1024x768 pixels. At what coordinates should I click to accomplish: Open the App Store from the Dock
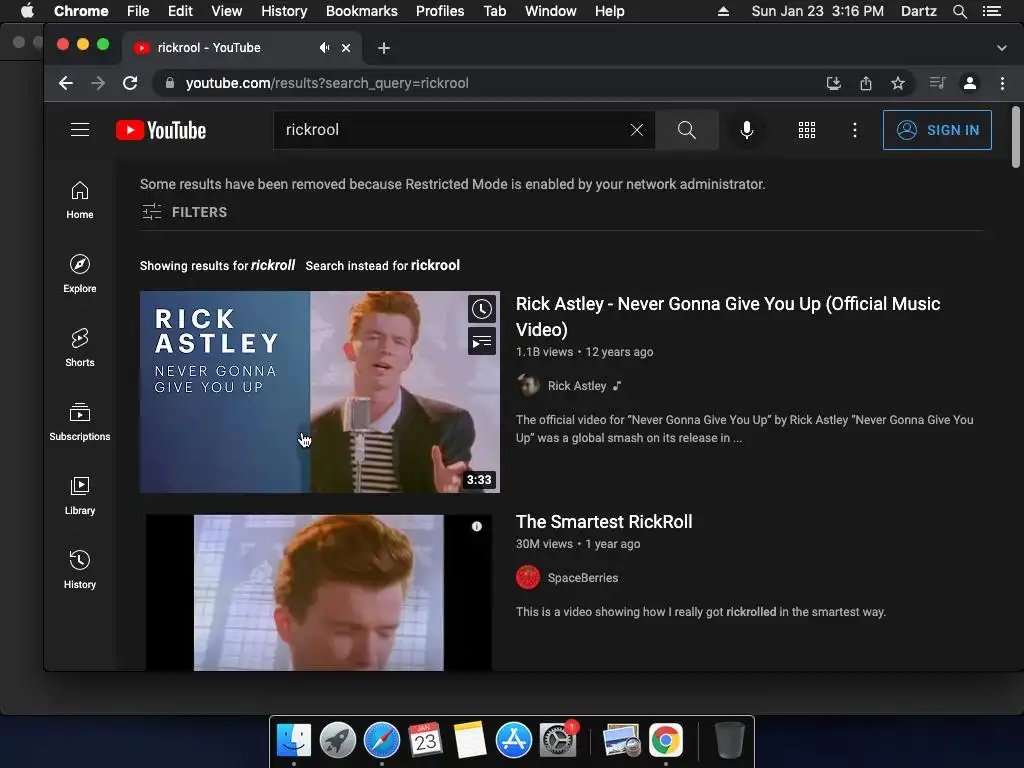pyautogui.click(x=514, y=740)
